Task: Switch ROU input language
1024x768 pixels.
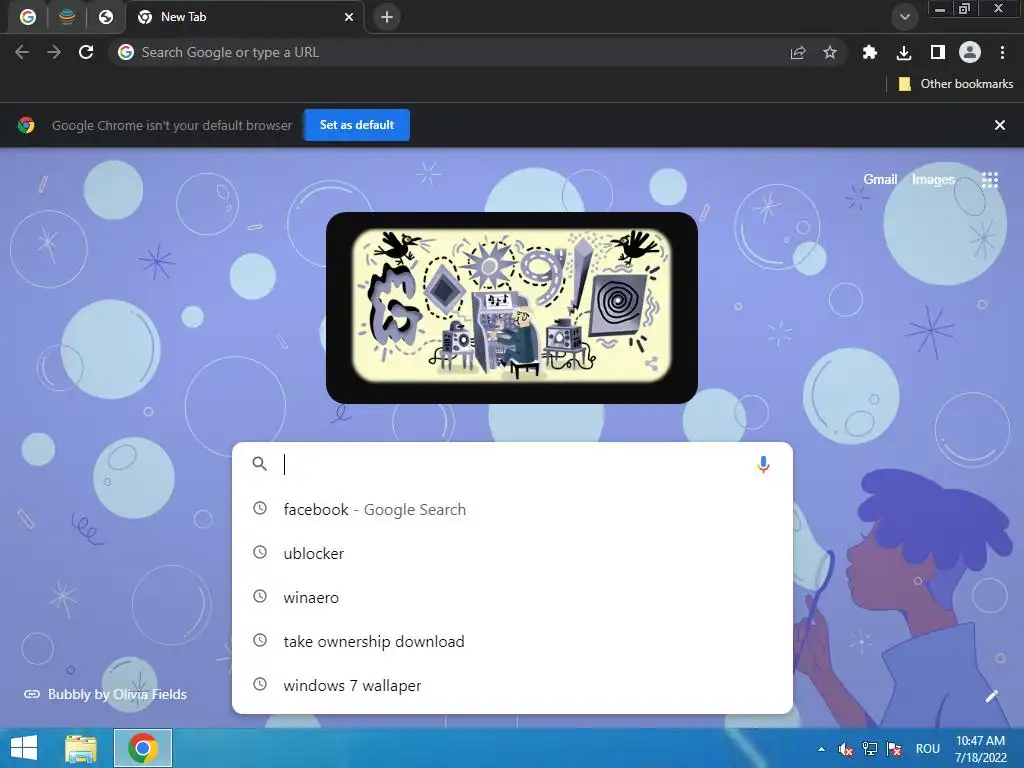Action: 927,749
